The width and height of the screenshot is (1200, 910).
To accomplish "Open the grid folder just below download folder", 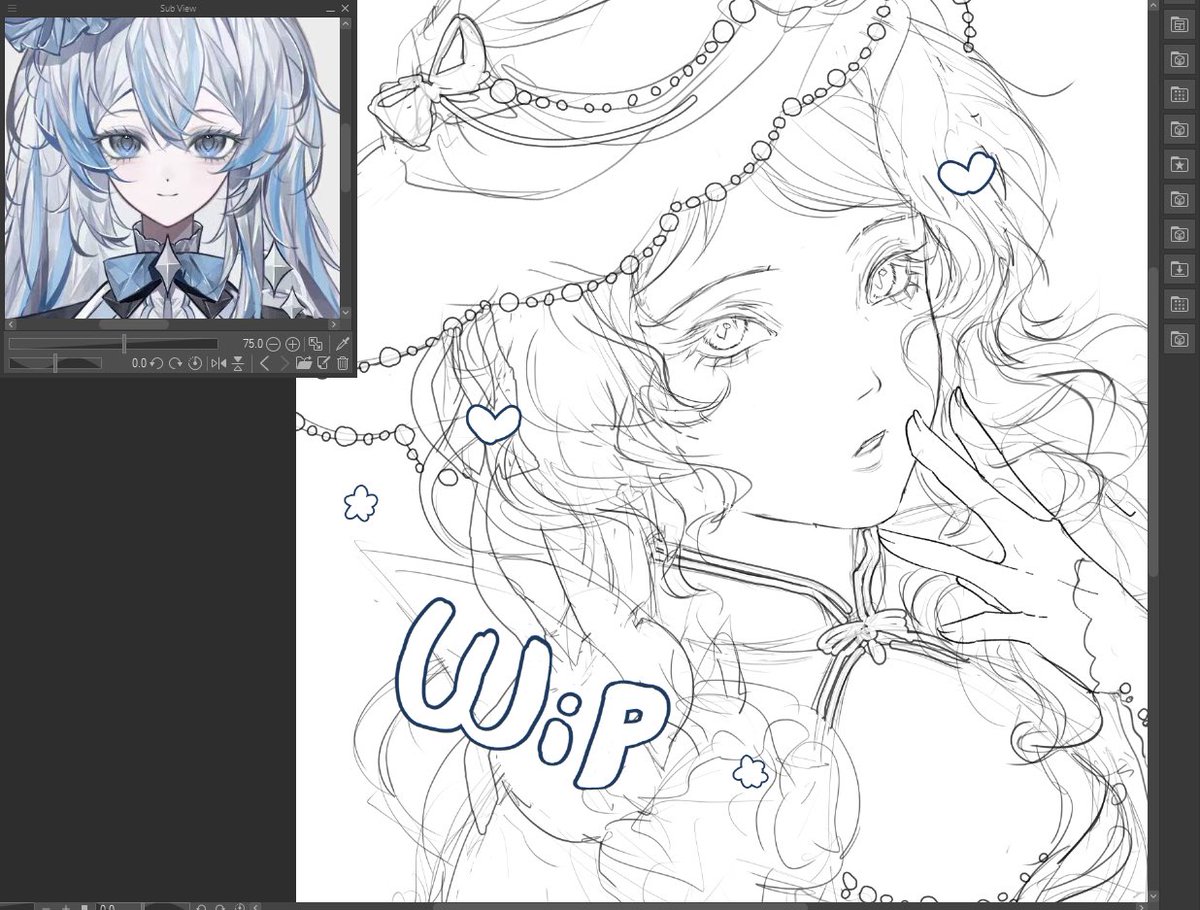I will [1180, 304].
